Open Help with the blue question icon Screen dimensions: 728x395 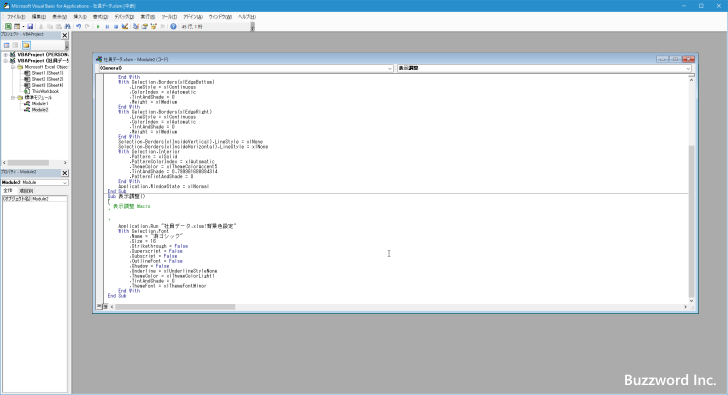173,26
